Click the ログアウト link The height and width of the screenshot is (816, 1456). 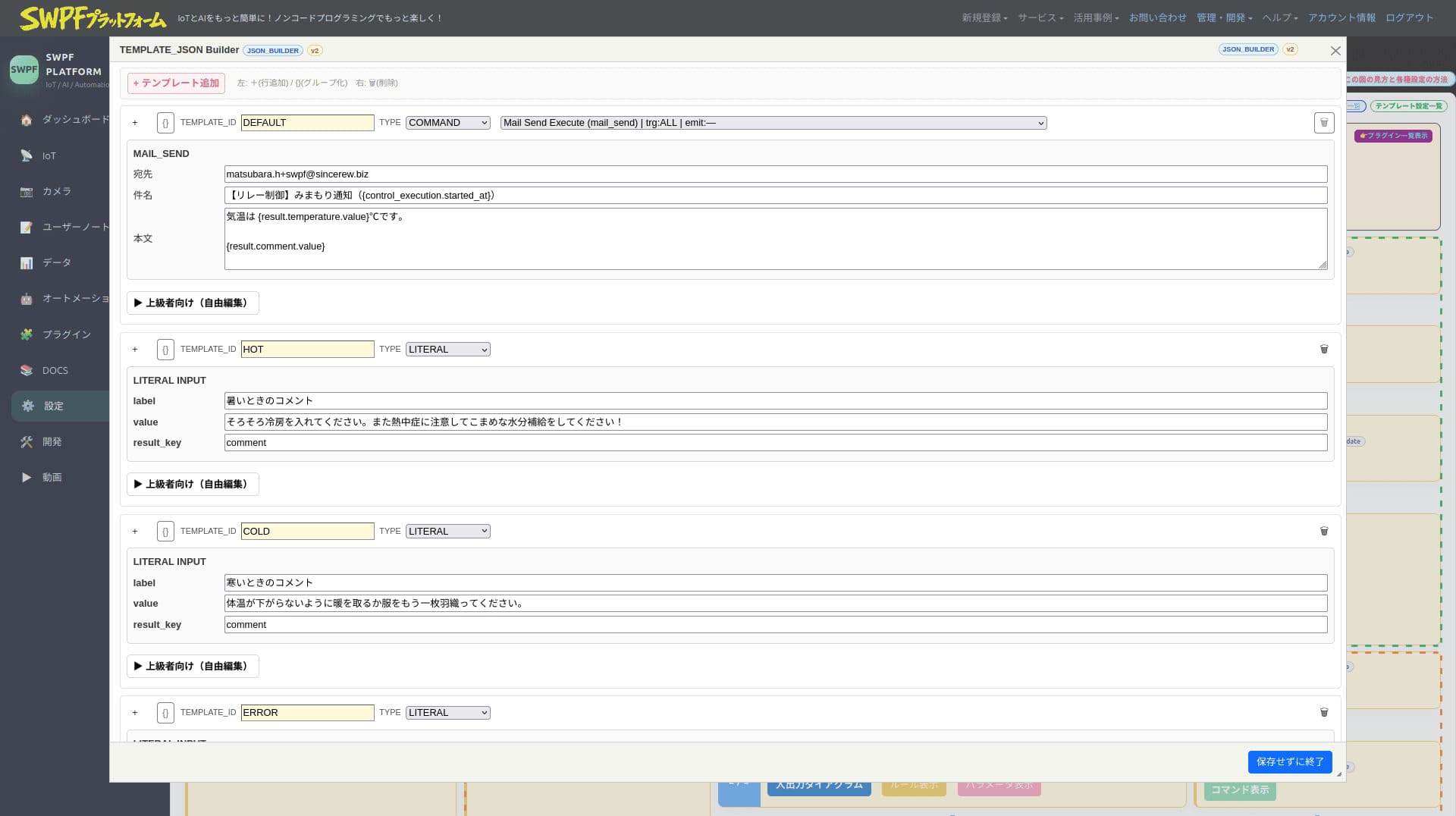pos(1409,18)
